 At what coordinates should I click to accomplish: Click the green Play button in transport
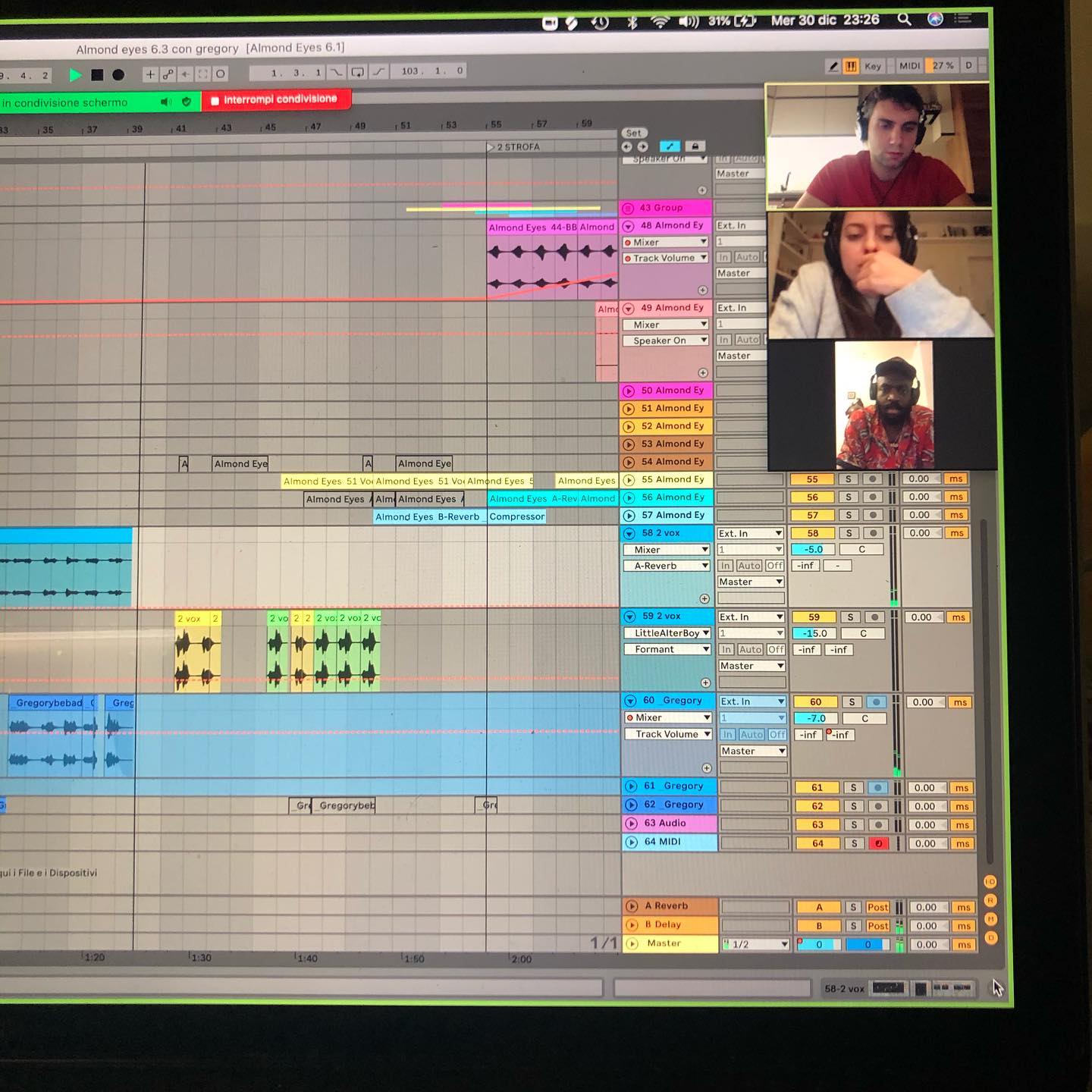(75, 74)
